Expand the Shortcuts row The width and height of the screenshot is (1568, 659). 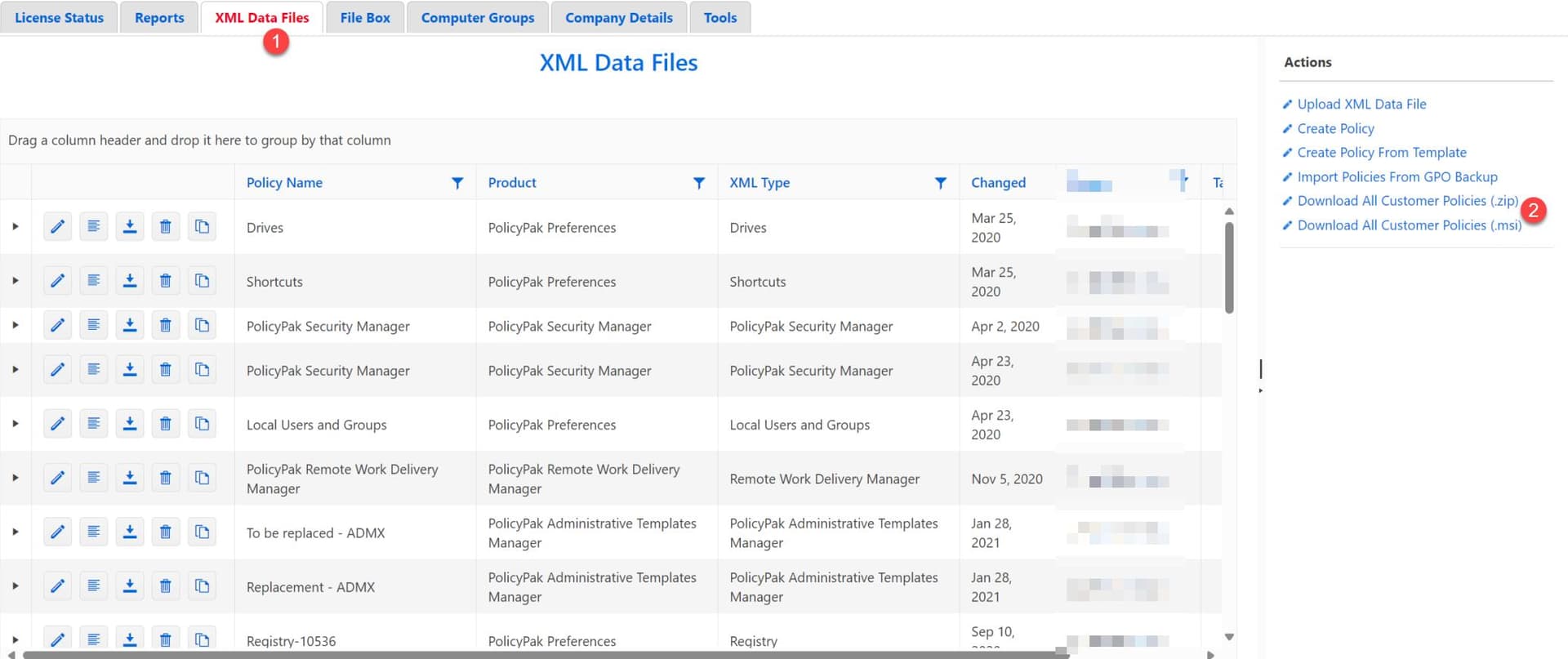(x=16, y=281)
